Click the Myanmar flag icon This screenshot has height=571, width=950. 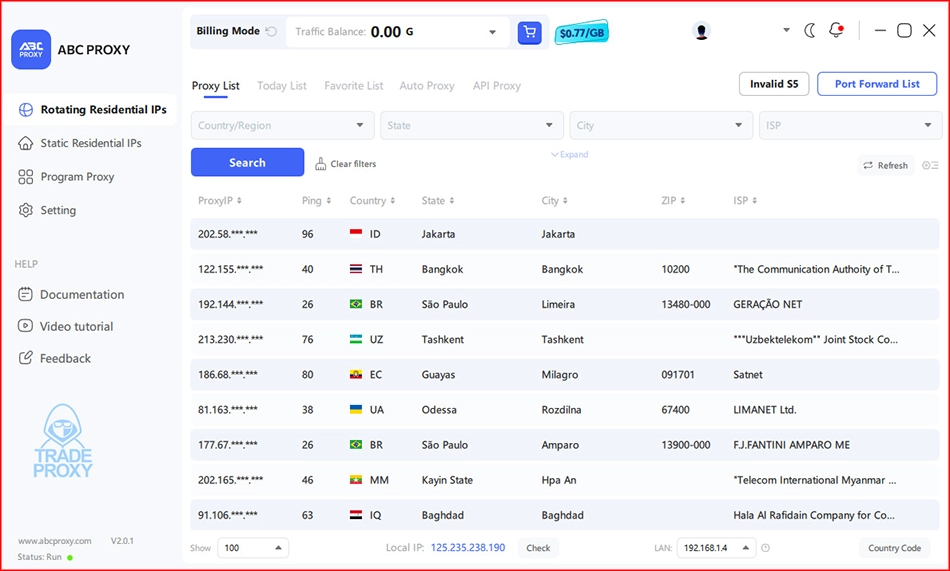pyautogui.click(x=356, y=479)
